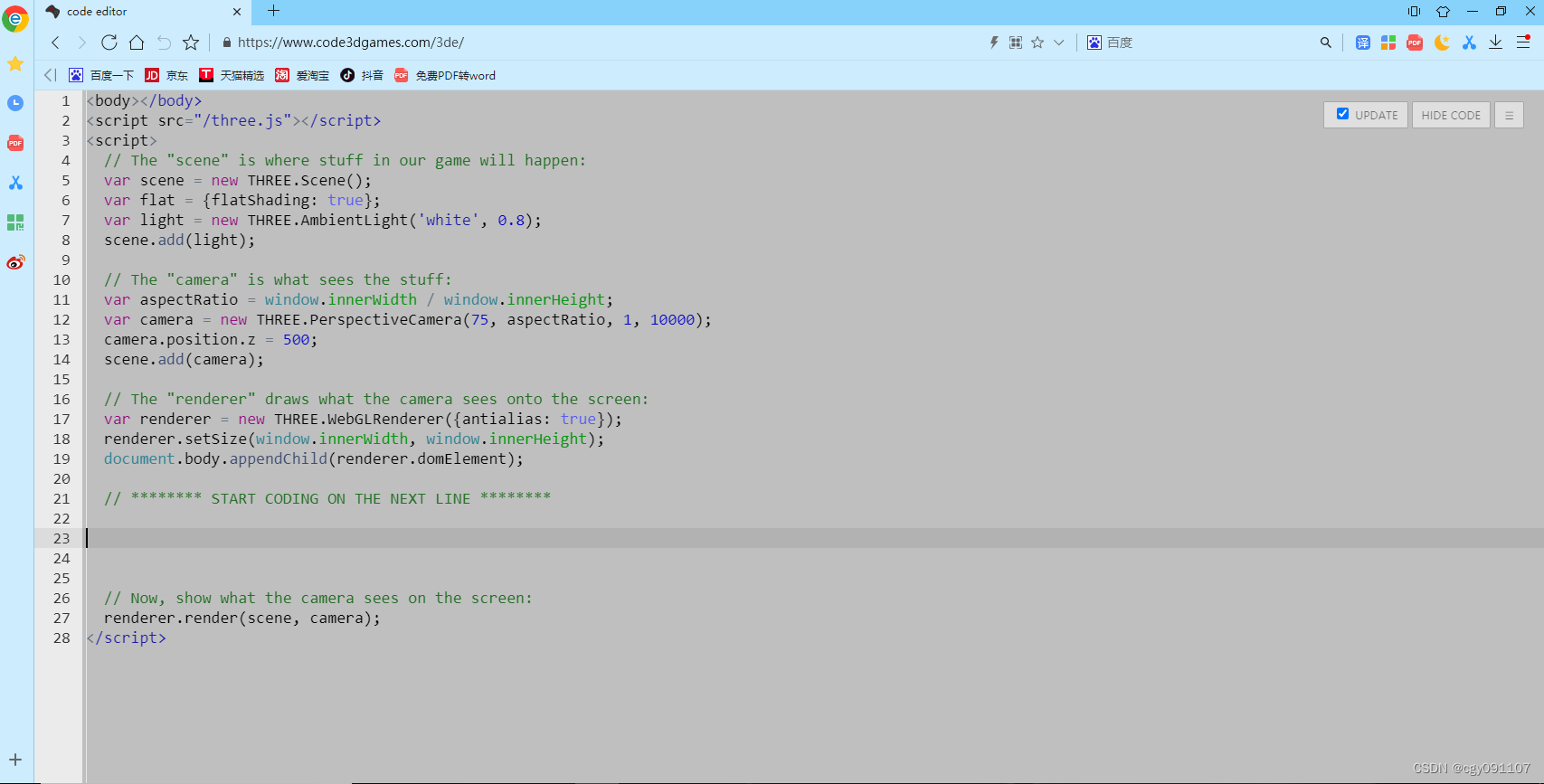1544x784 pixels.
Task: Click the address bar favorite star
Action: (x=1037, y=43)
